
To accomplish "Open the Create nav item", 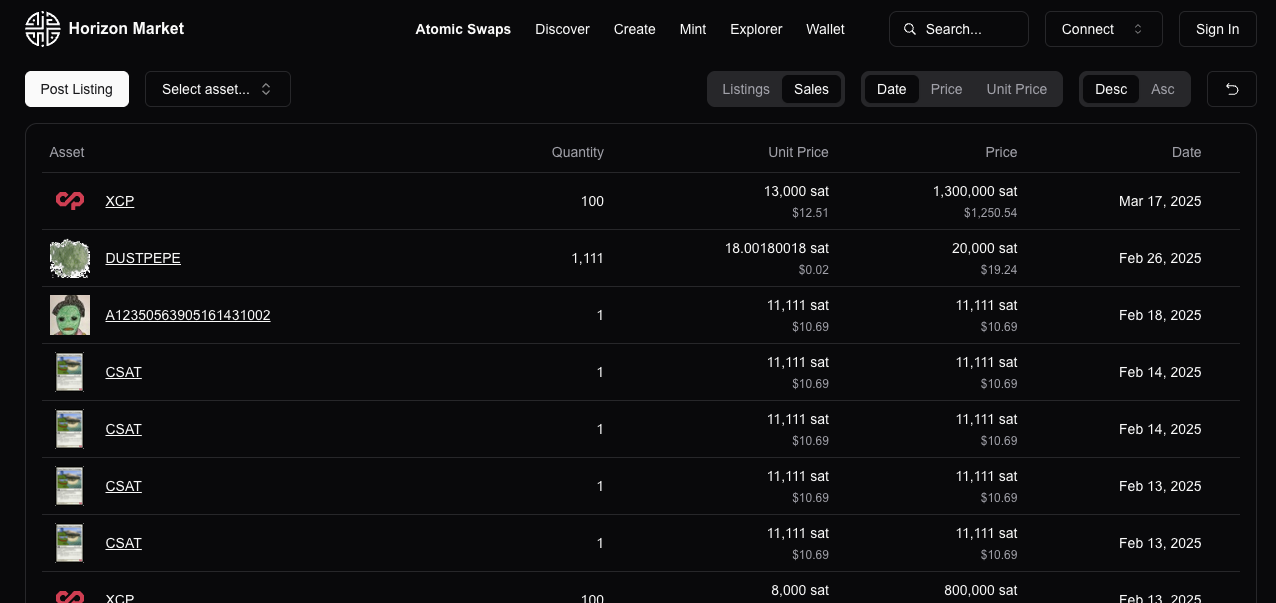I will click(x=635, y=29).
